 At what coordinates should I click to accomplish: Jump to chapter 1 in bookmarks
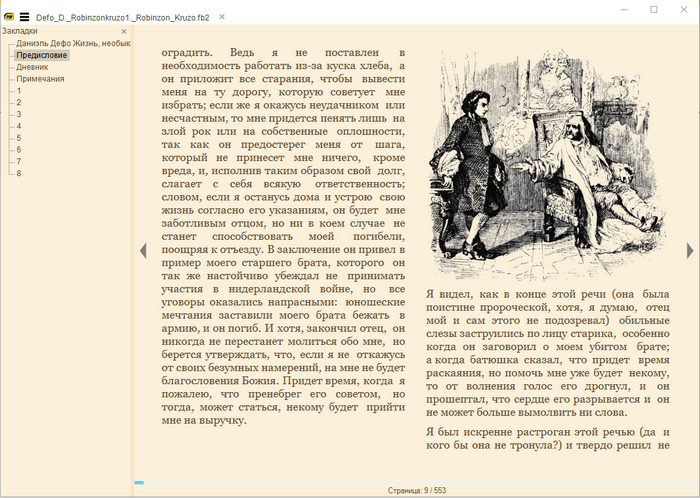pos(19,91)
